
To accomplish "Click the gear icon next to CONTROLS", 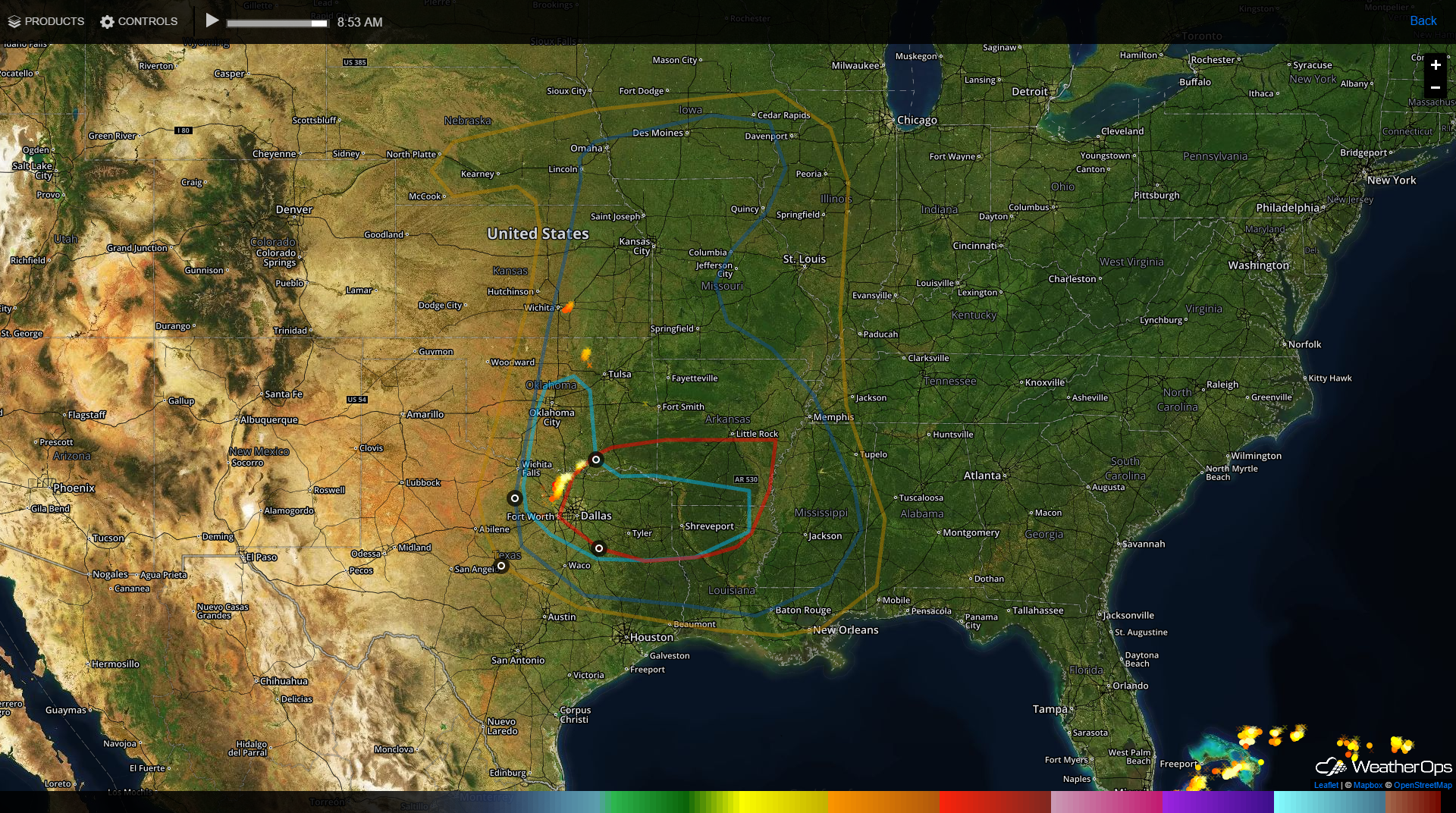I will pos(106,21).
